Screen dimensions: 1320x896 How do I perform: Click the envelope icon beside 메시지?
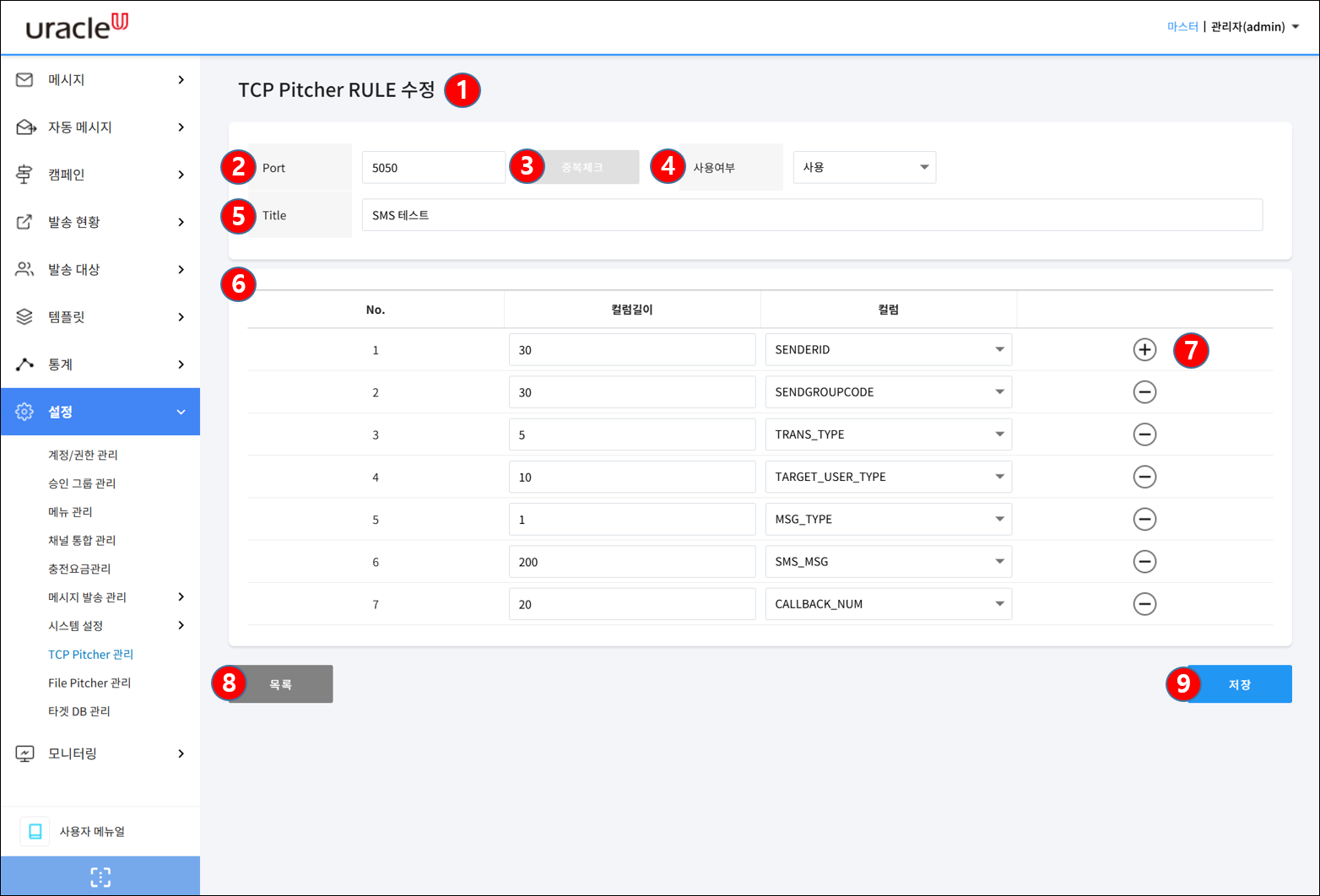tap(24, 79)
